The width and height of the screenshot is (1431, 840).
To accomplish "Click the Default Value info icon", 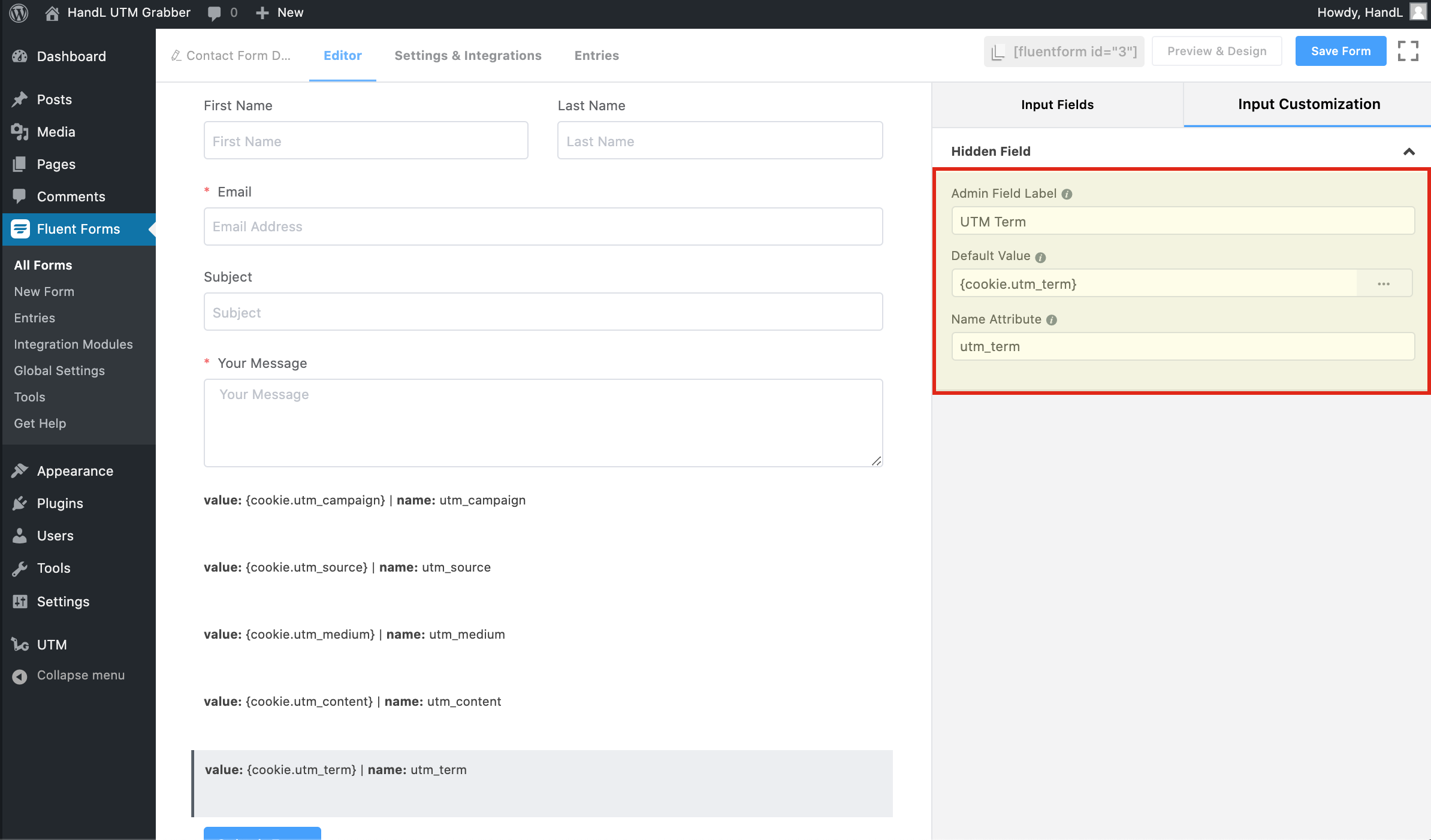I will point(1040,257).
